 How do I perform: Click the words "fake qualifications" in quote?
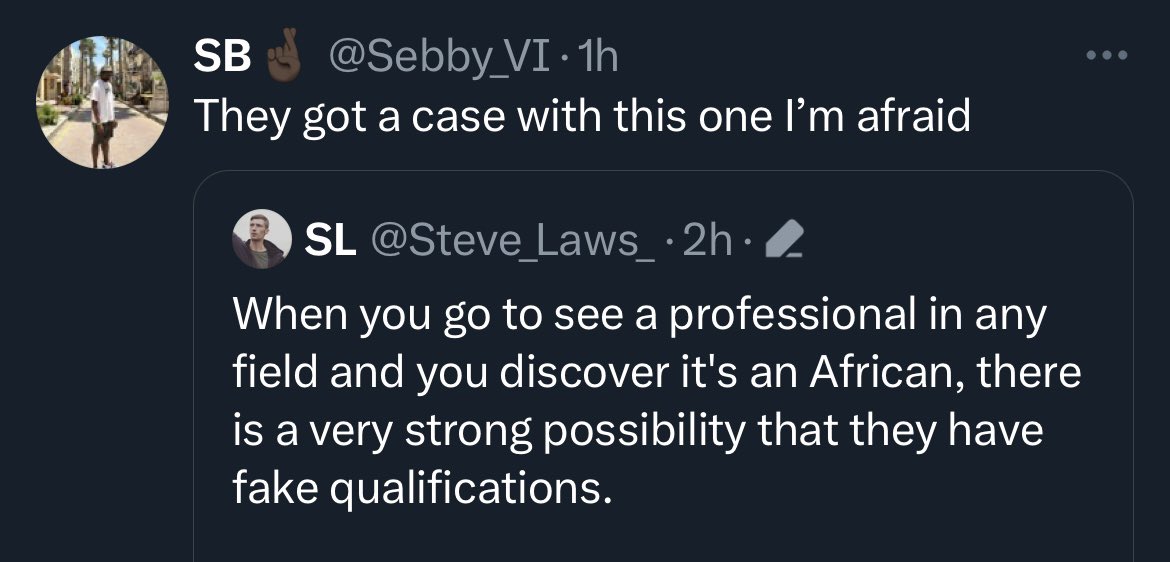pos(420,489)
